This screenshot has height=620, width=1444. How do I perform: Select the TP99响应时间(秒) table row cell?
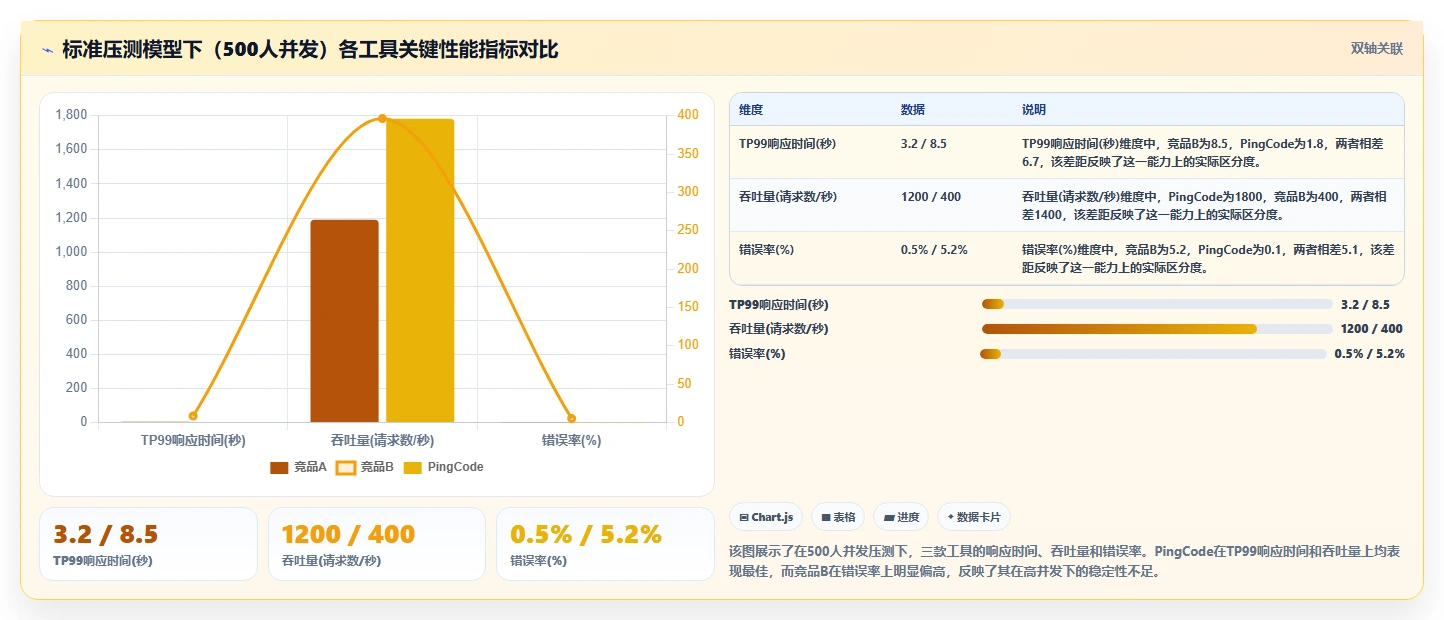point(811,152)
